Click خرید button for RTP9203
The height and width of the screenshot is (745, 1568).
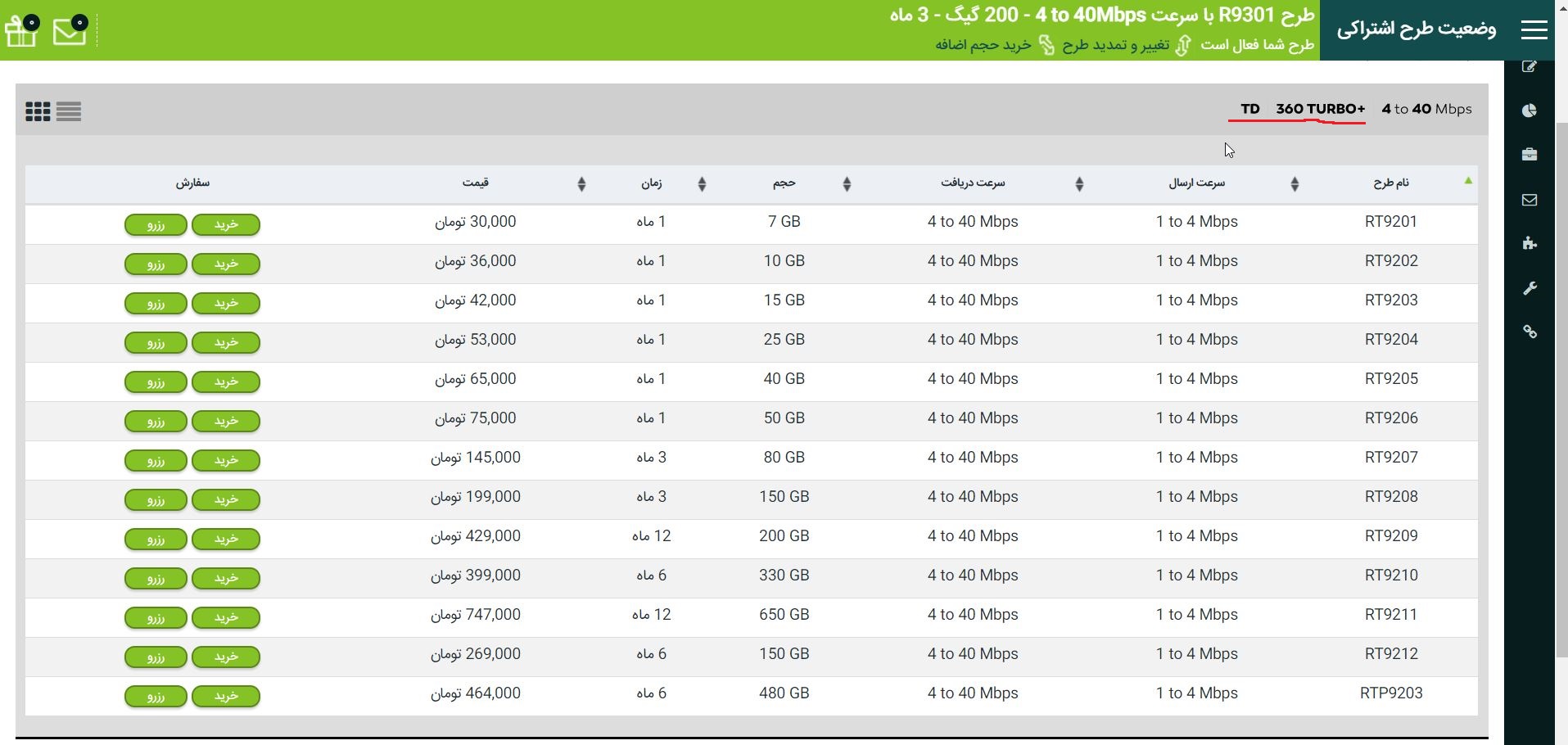point(226,696)
